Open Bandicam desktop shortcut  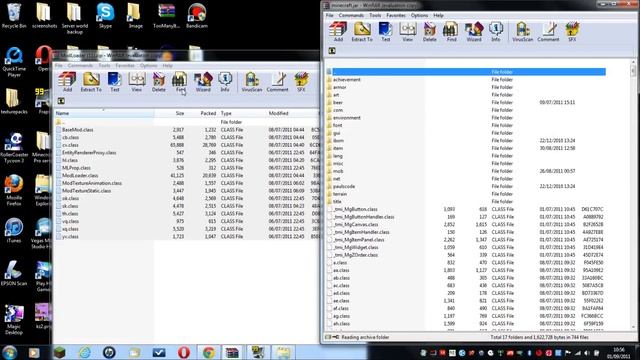click(197, 16)
